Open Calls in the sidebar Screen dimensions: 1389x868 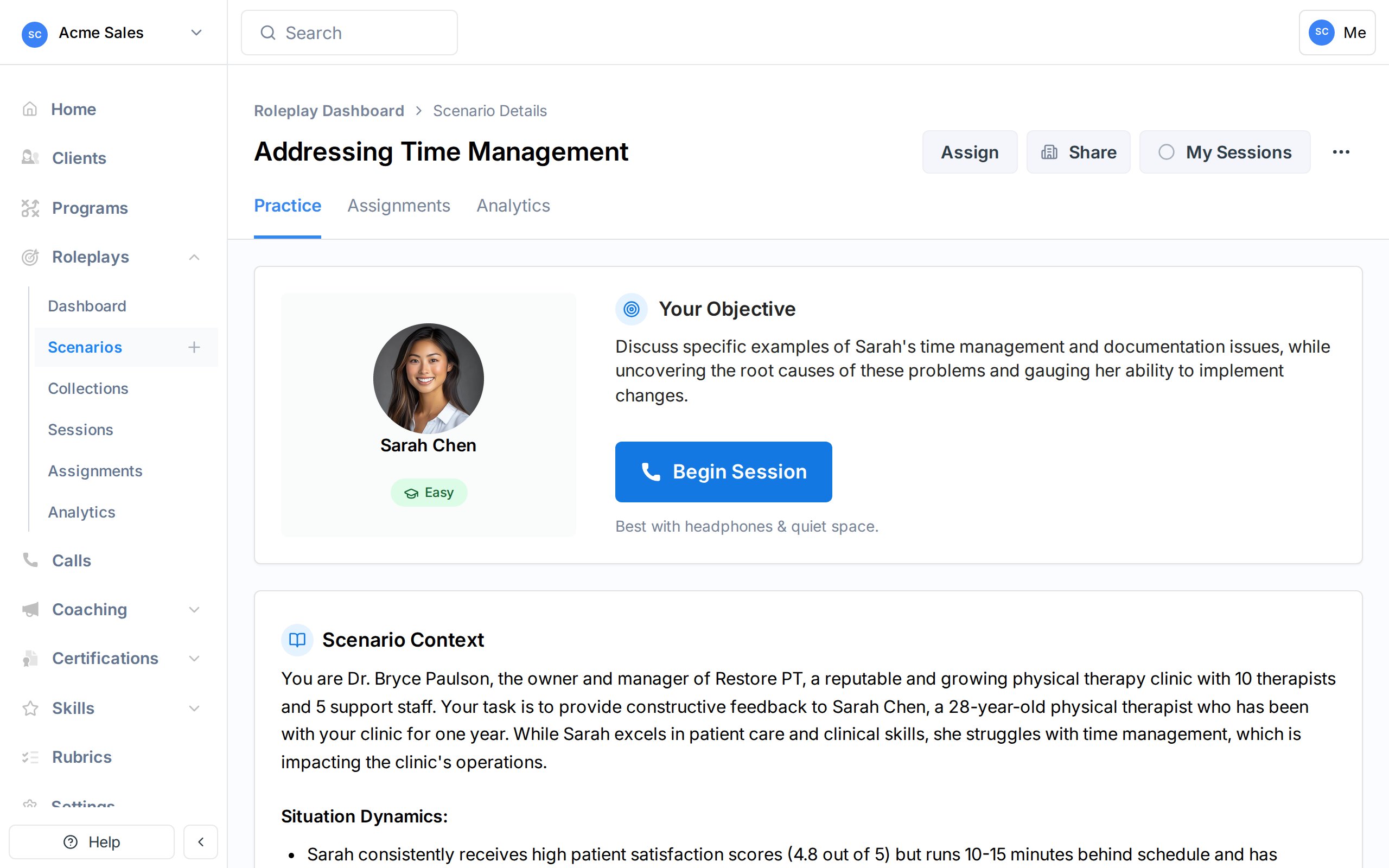tap(72, 560)
